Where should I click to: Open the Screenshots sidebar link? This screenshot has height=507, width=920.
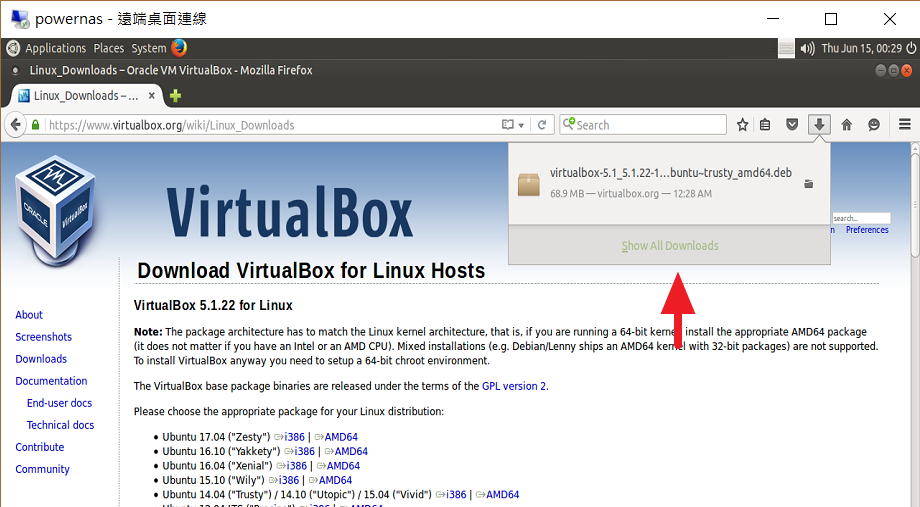click(43, 337)
